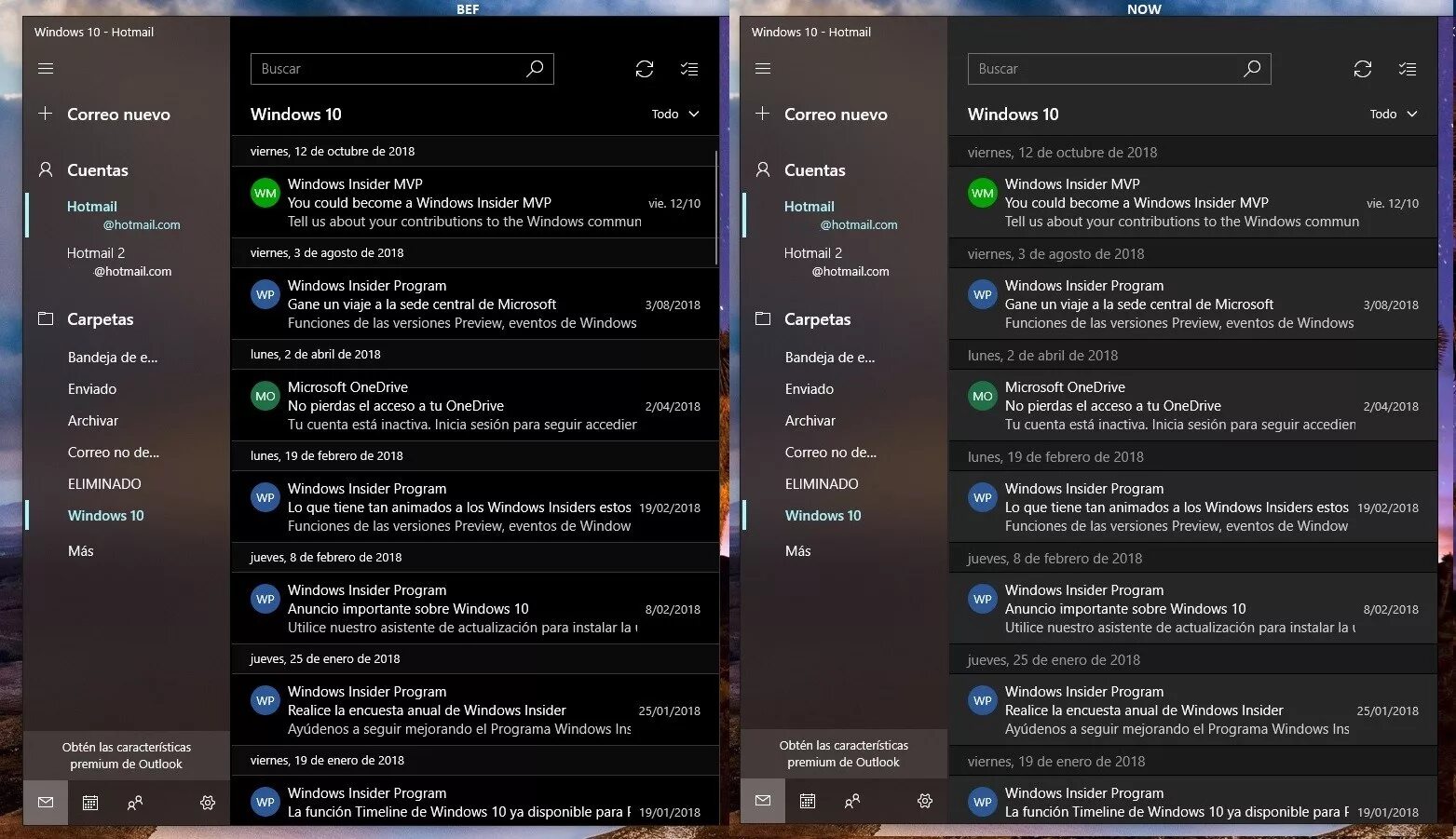Open 'Lo que tiene tan animados' email in right window
1456x839 pixels.
1192,507
